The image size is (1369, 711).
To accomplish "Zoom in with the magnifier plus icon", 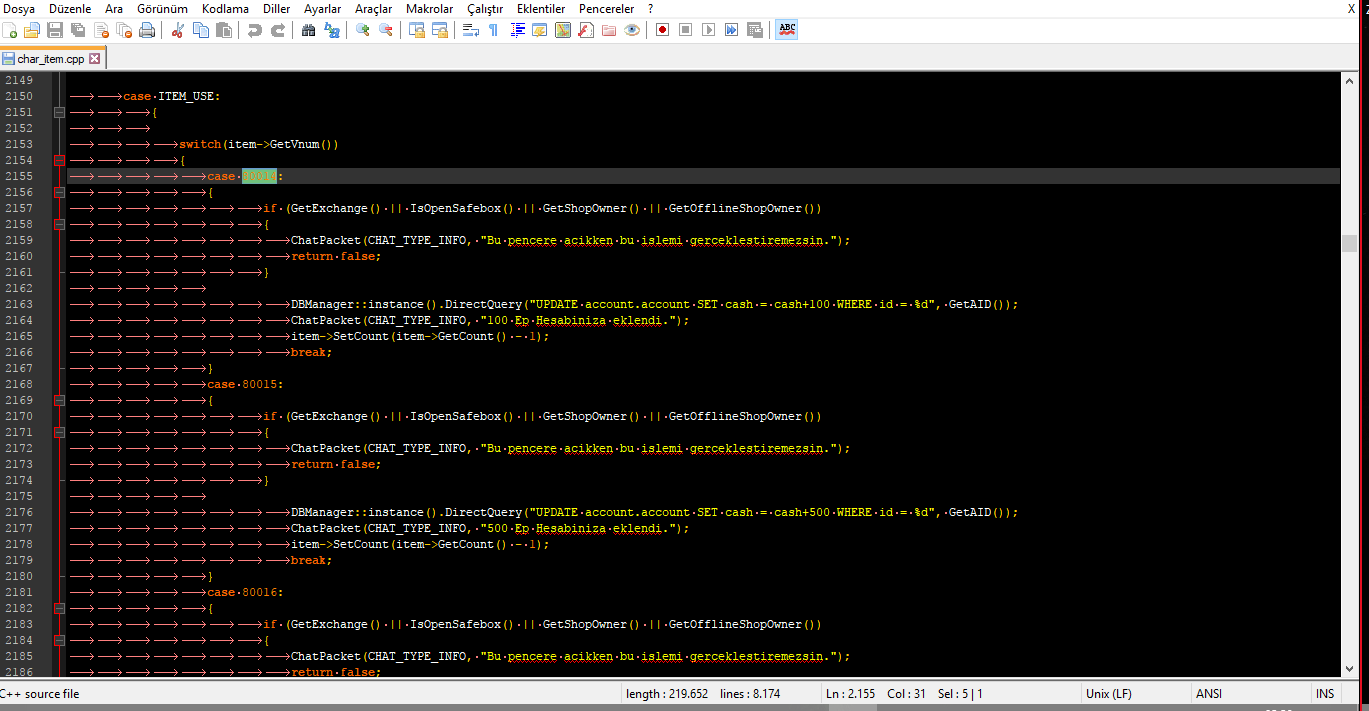I will (x=363, y=30).
